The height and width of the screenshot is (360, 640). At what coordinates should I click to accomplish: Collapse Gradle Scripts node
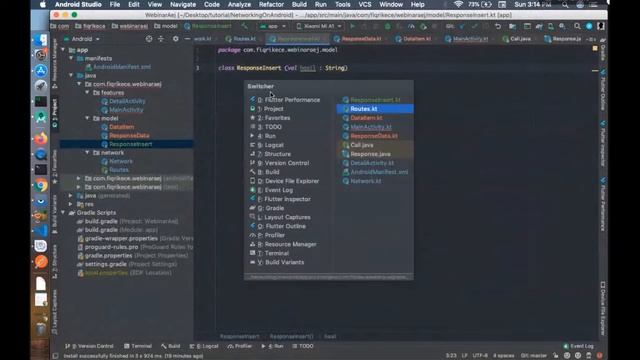click(63, 213)
